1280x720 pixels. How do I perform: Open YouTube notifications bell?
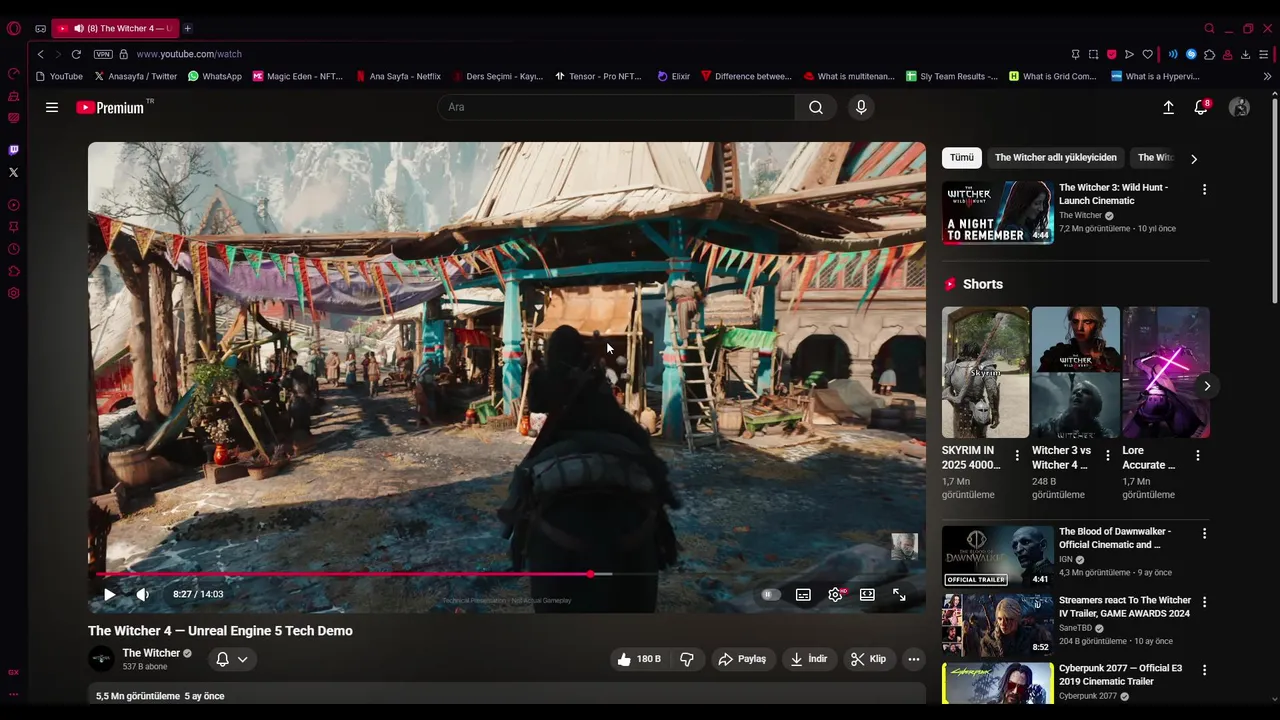click(1201, 107)
